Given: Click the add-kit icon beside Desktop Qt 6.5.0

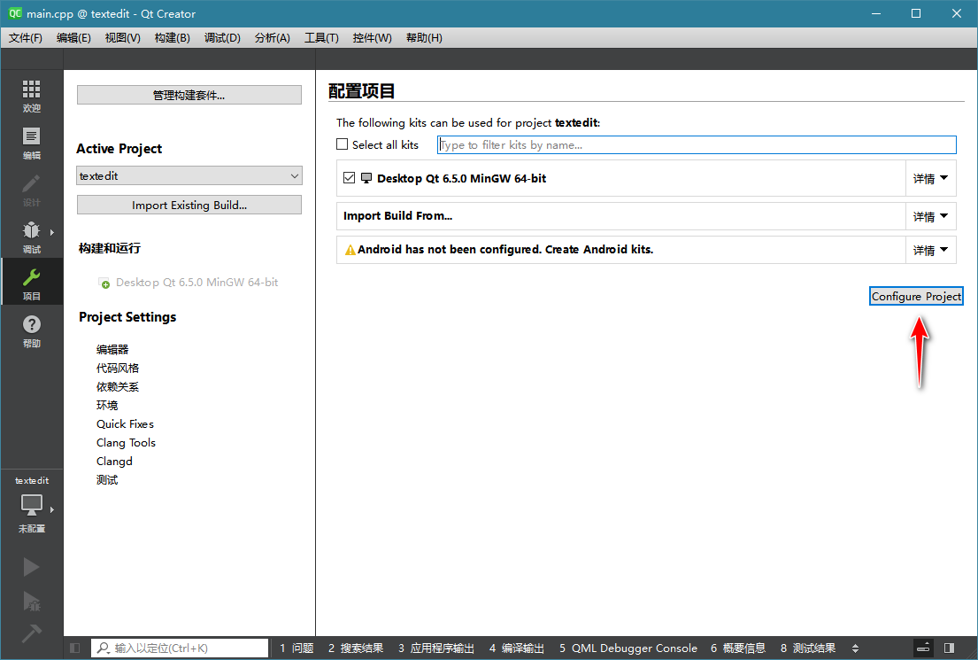Looking at the screenshot, I should point(104,283).
